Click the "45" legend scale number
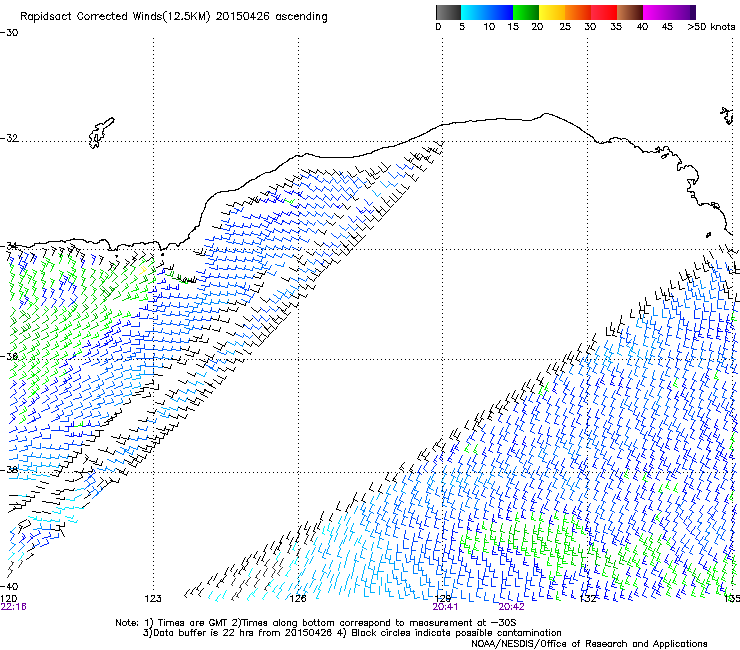 667,27
